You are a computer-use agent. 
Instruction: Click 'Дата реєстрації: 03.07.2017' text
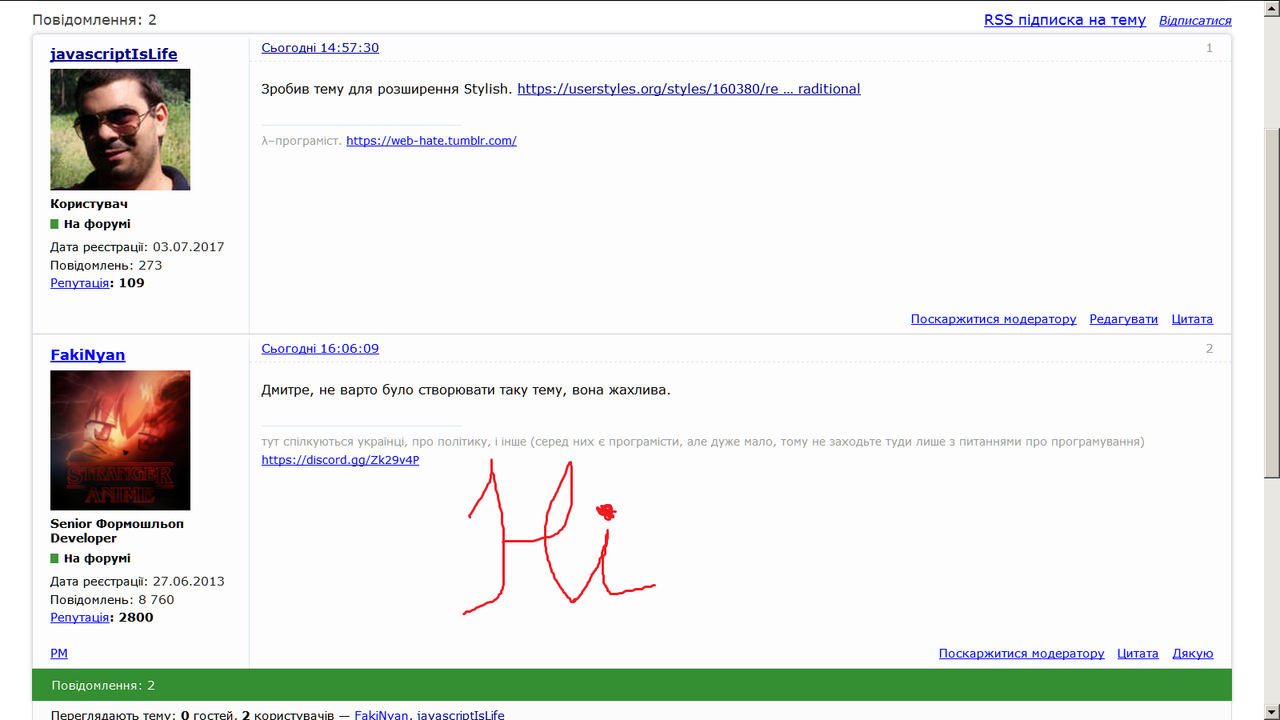(137, 247)
